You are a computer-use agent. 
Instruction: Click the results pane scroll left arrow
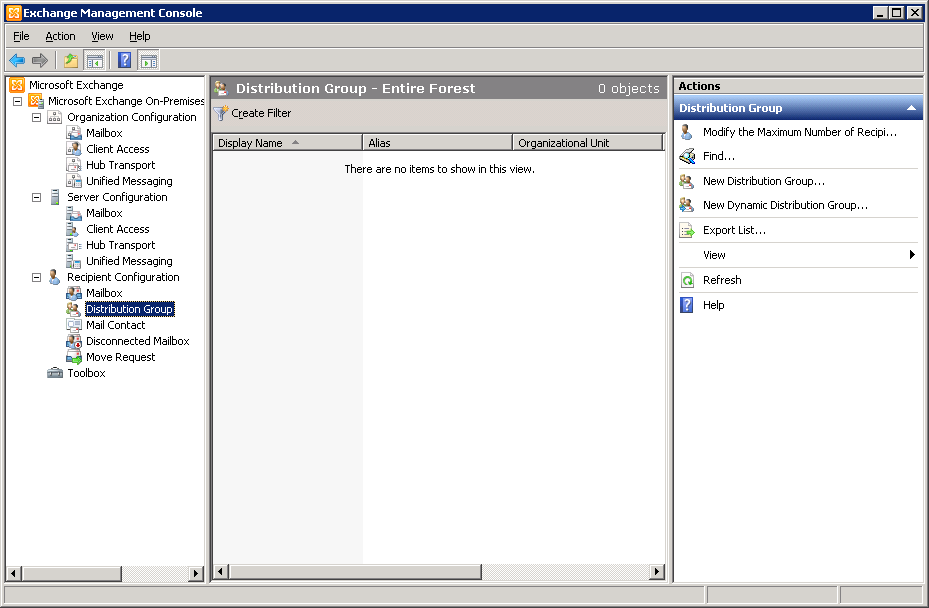[220, 572]
